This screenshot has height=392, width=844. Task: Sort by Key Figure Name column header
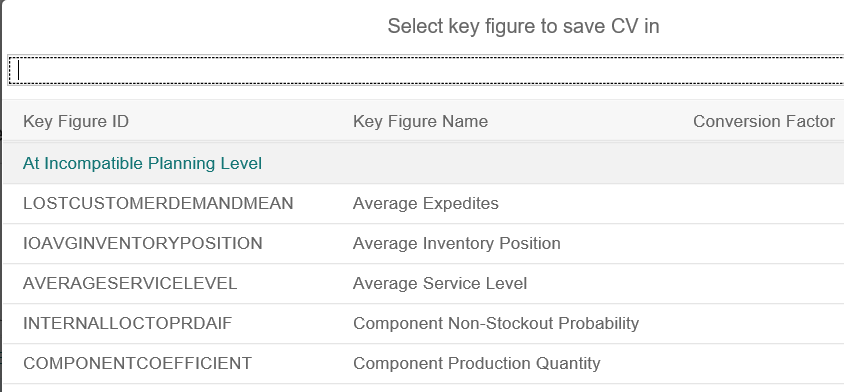click(x=420, y=122)
